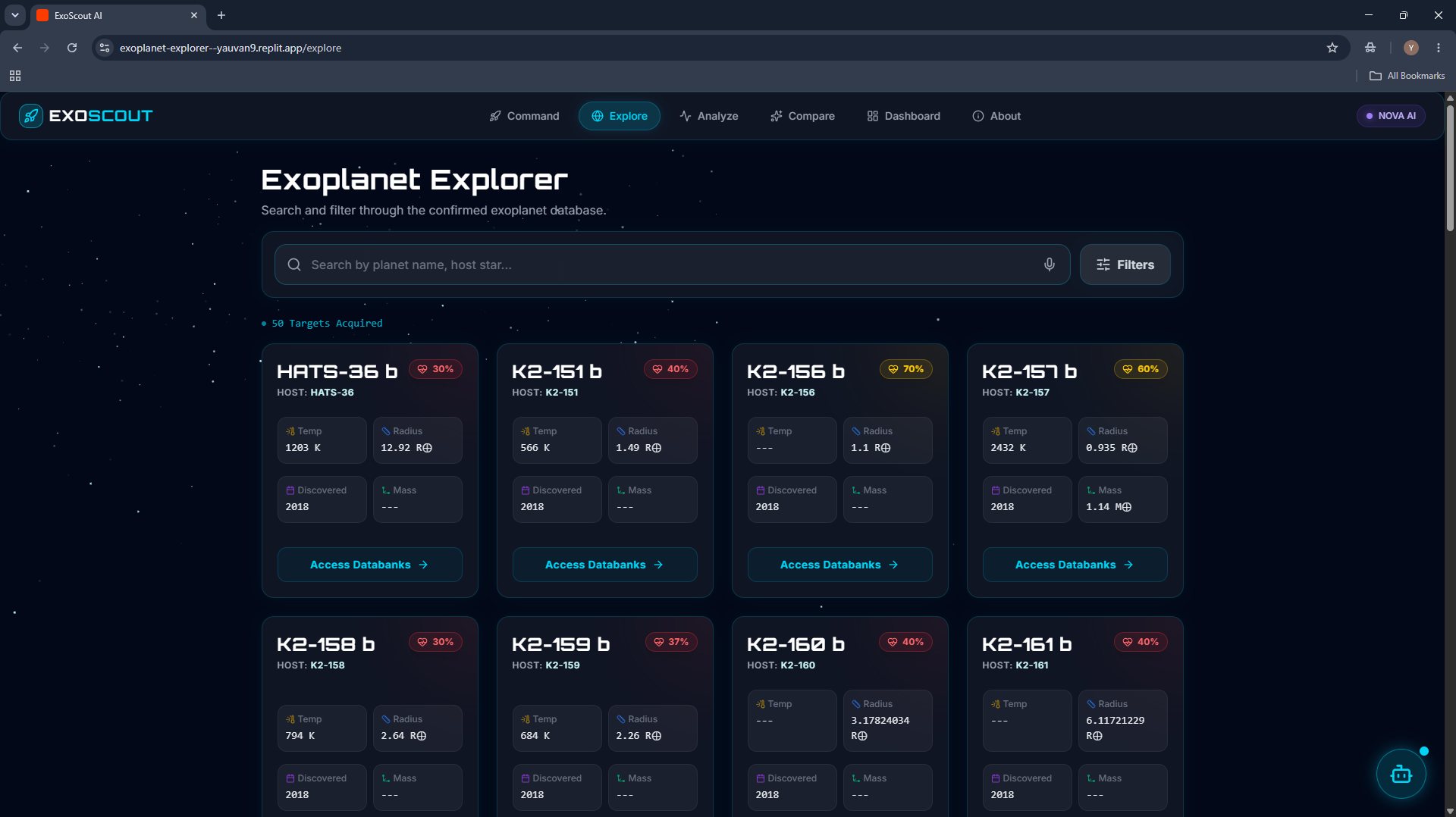The width and height of the screenshot is (1456, 817).
Task: Open the Compare tab
Action: 802,116
